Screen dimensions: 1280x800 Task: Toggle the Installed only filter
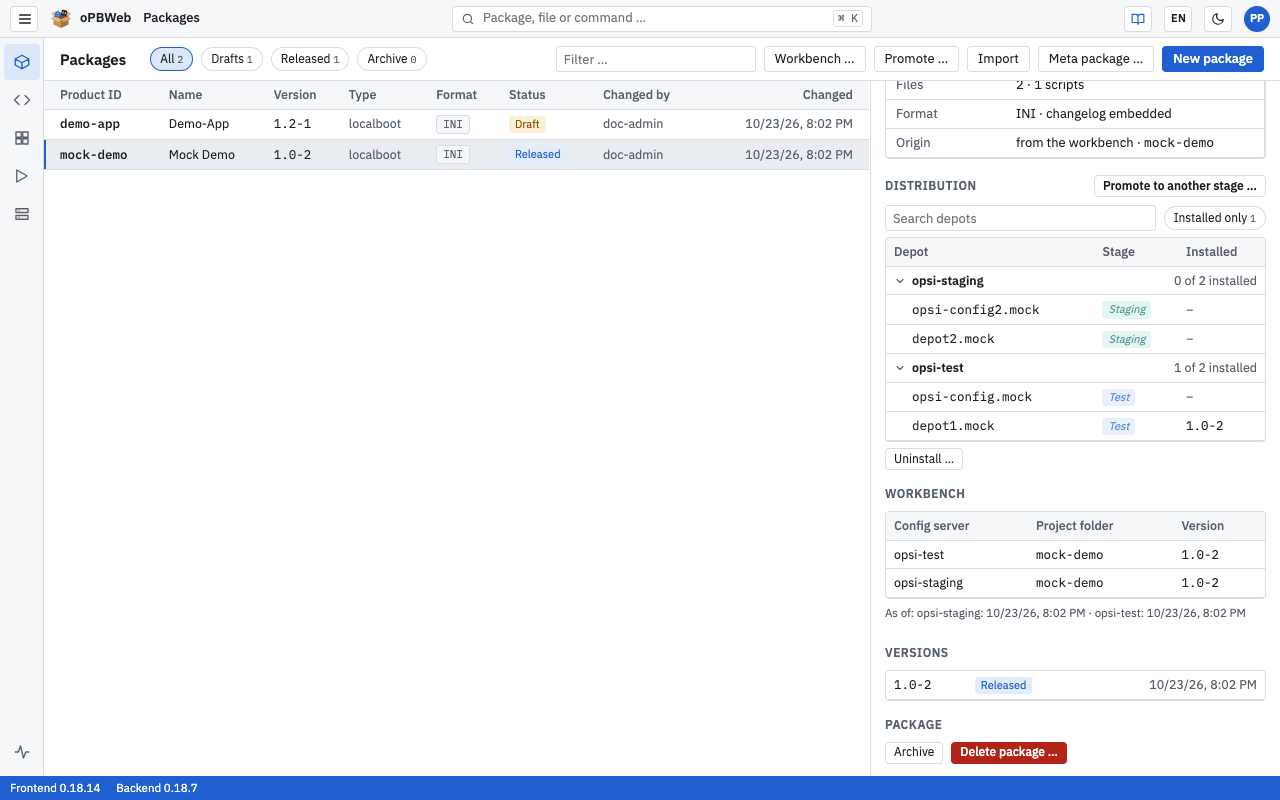(1215, 218)
